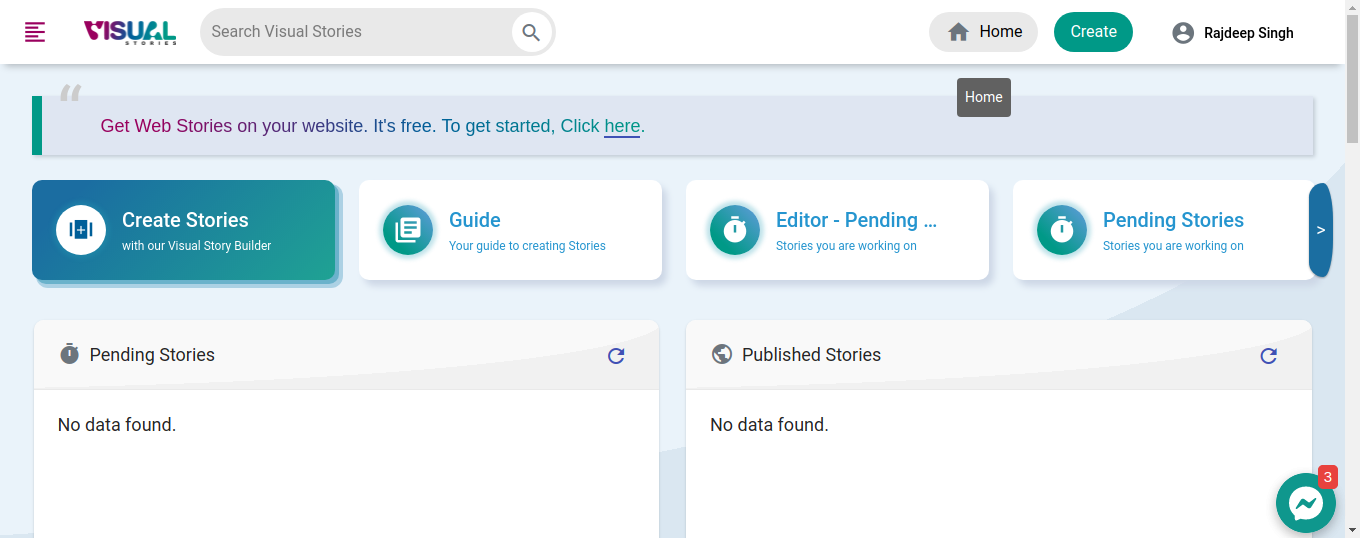Image resolution: width=1360 pixels, height=538 pixels.
Task: Refresh the Pending Stories panel
Action: [616, 356]
